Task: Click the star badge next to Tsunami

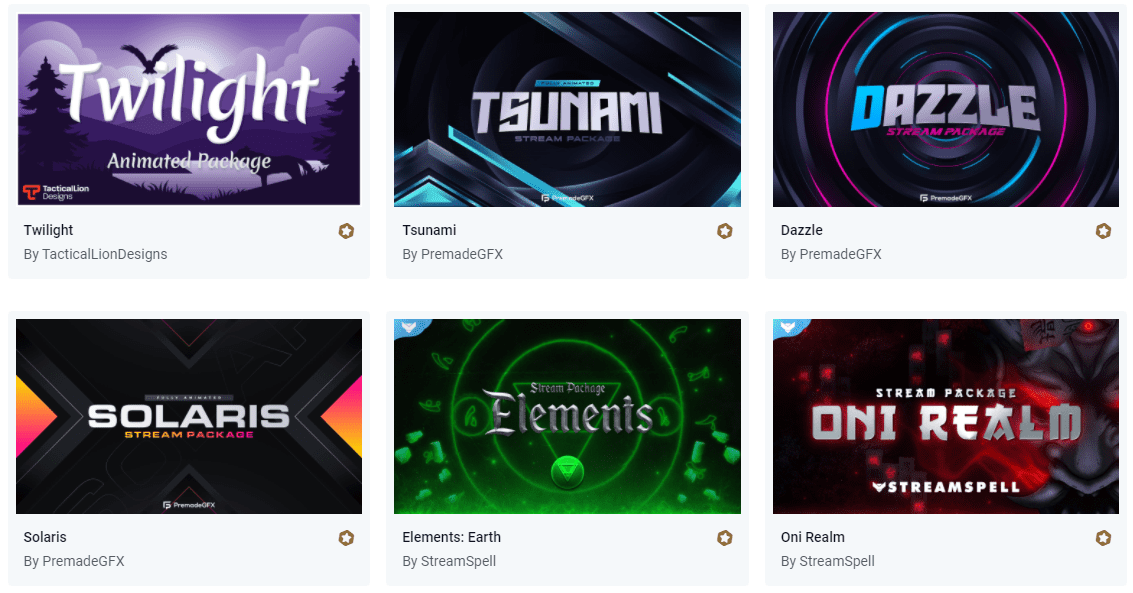Action: [725, 231]
